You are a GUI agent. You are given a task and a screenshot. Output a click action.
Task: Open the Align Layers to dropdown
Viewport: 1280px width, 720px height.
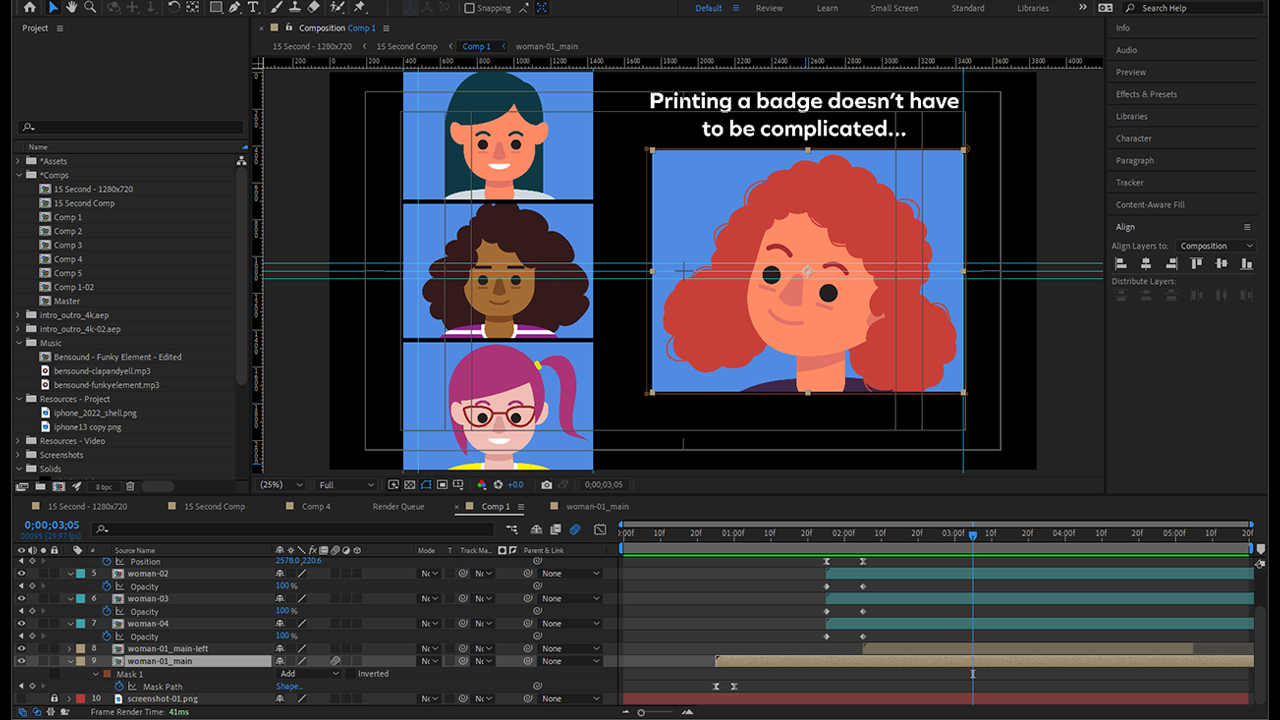[x=1215, y=246]
